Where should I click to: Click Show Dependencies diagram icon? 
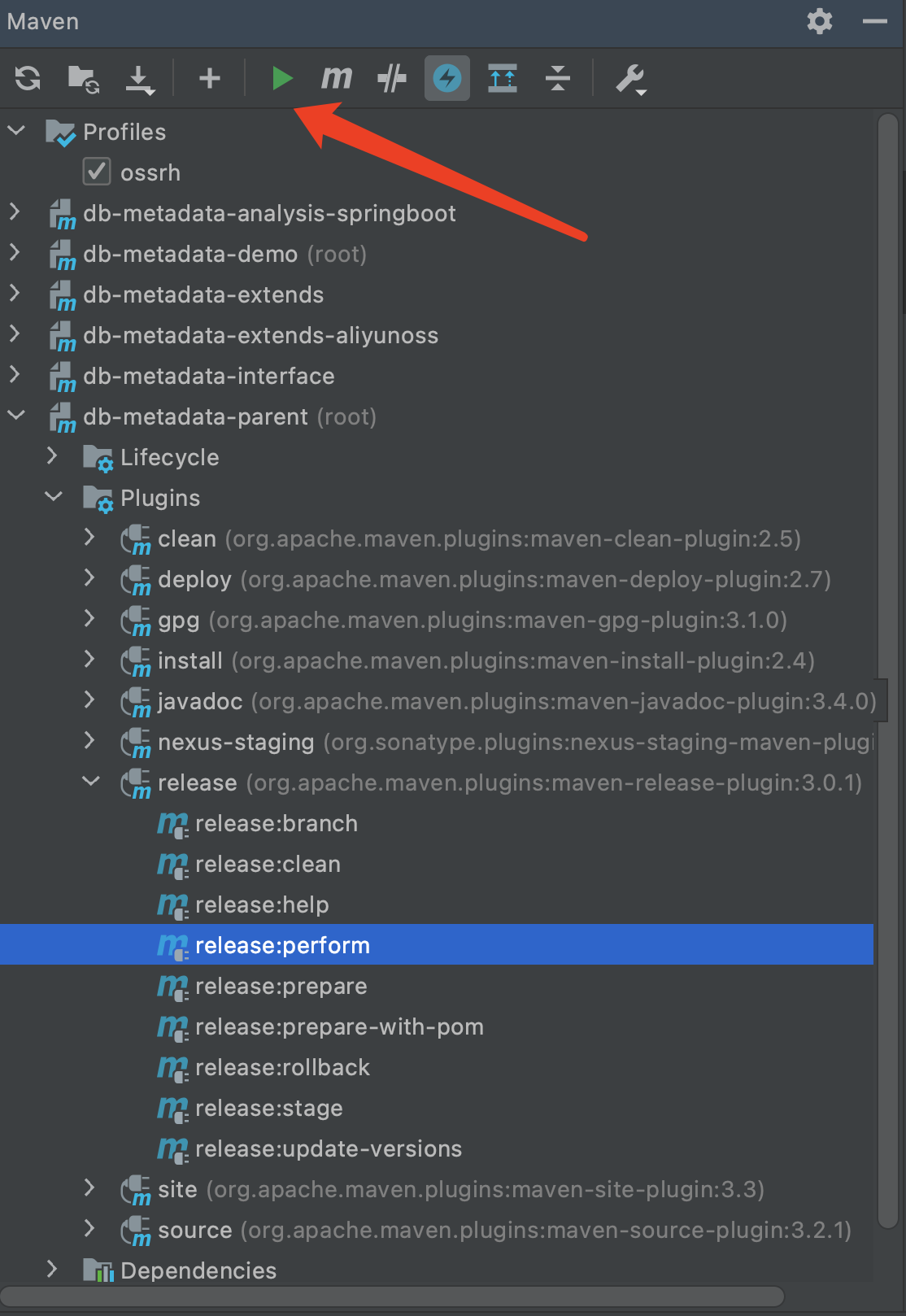(x=503, y=78)
